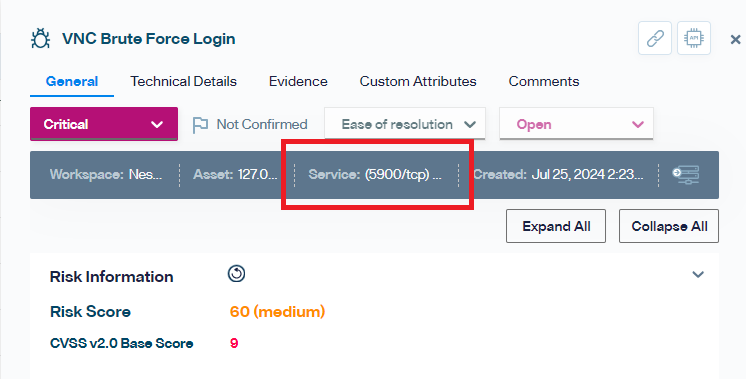Click the API chip icon
This screenshot has width=746, height=379.
694,38
